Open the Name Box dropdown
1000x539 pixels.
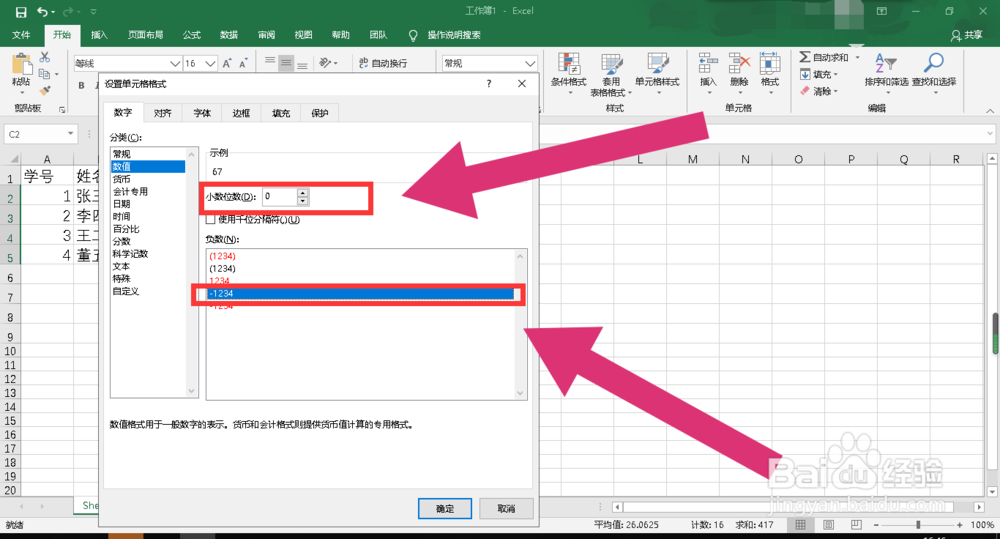pyautogui.click(x=70, y=134)
